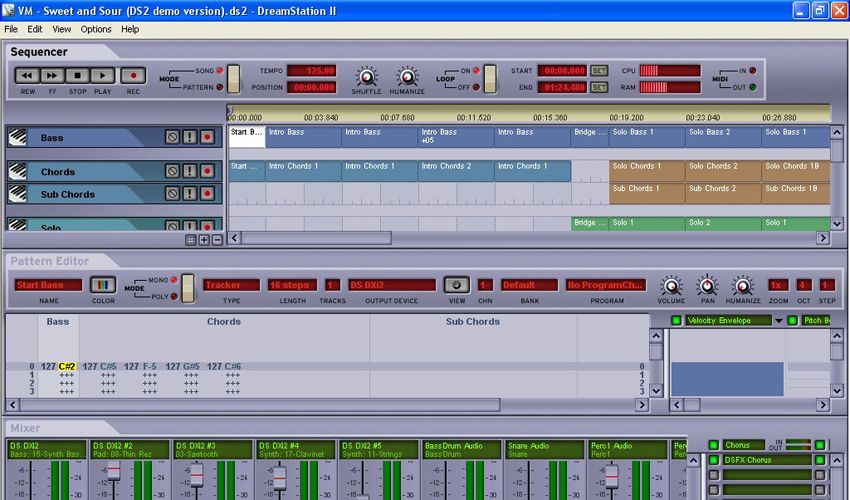Toggle the green light left of DSFX Chorus
Screen dimensions: 850x500
[x=713, y=460]
